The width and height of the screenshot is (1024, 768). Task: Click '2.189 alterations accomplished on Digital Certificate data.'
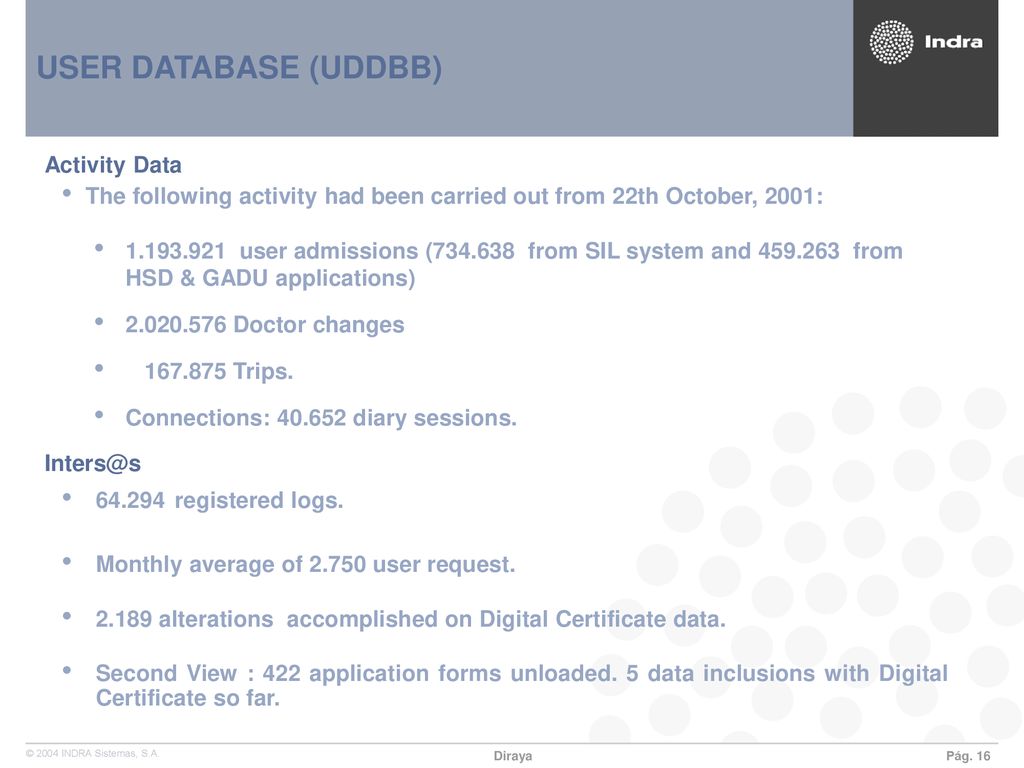(x=411, y=619)
